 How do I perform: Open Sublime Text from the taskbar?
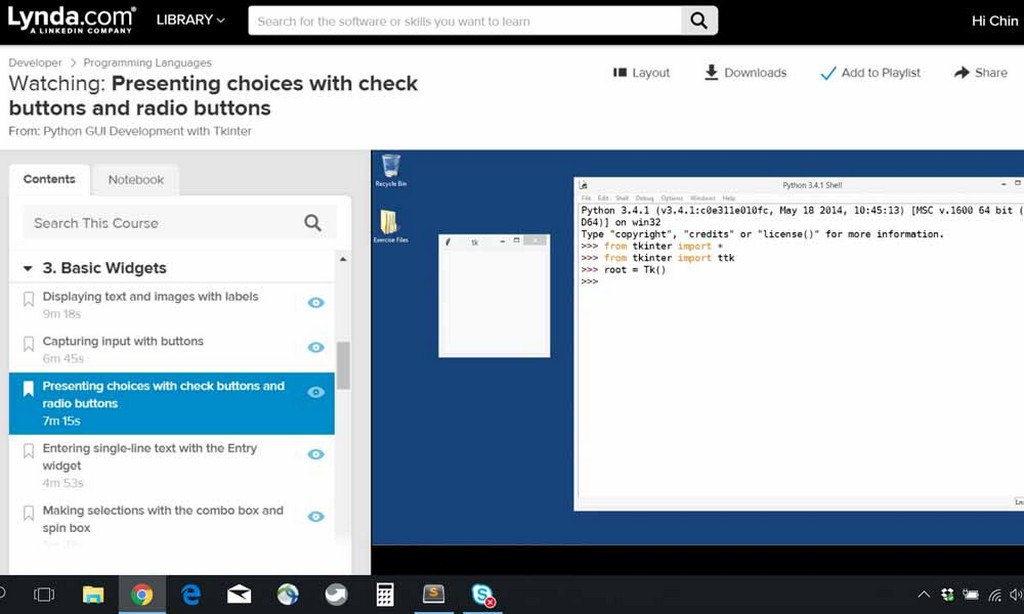pos(434,594)
